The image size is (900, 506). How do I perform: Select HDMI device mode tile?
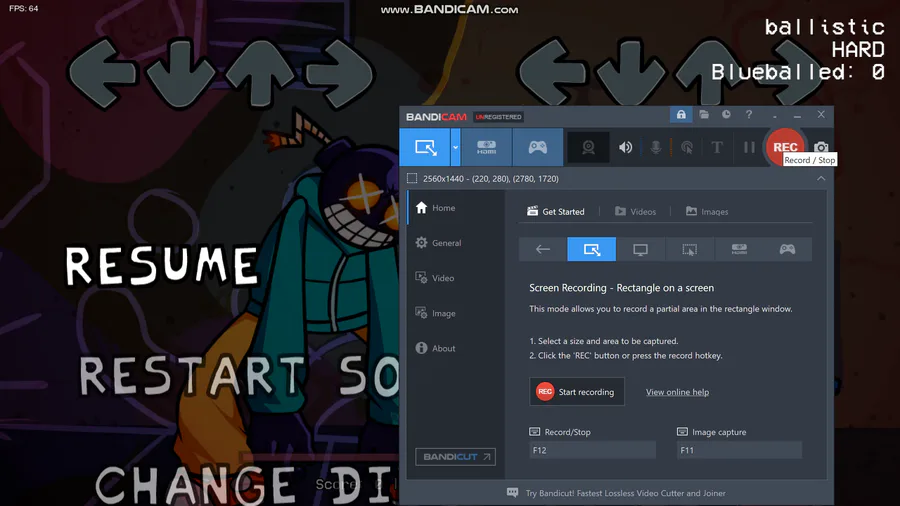pyautogui.click(x=739, y=249)
